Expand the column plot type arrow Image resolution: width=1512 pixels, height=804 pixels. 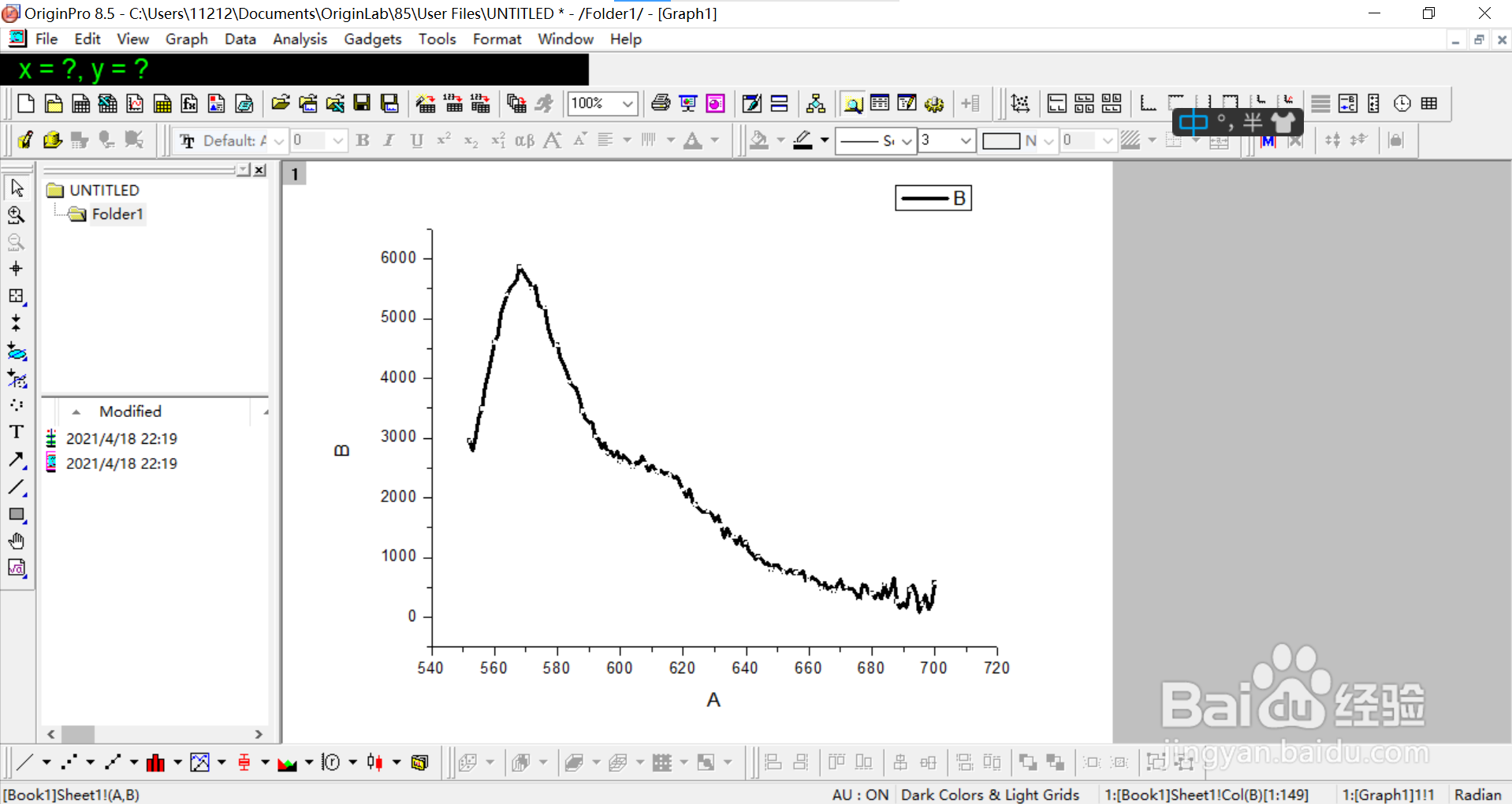[x=177, y=762]
